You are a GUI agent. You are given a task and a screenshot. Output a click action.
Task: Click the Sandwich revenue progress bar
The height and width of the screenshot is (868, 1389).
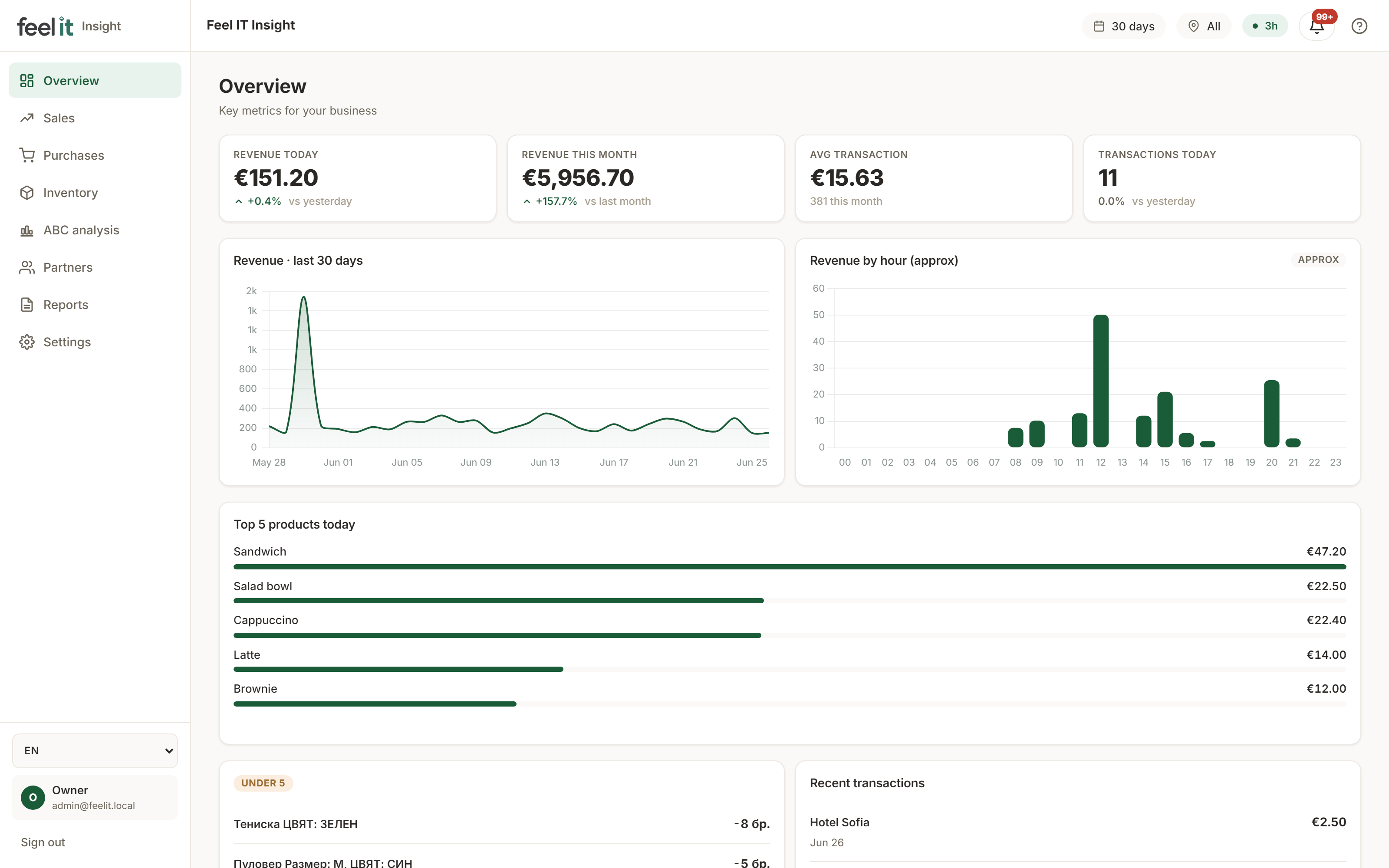(790, 567)
